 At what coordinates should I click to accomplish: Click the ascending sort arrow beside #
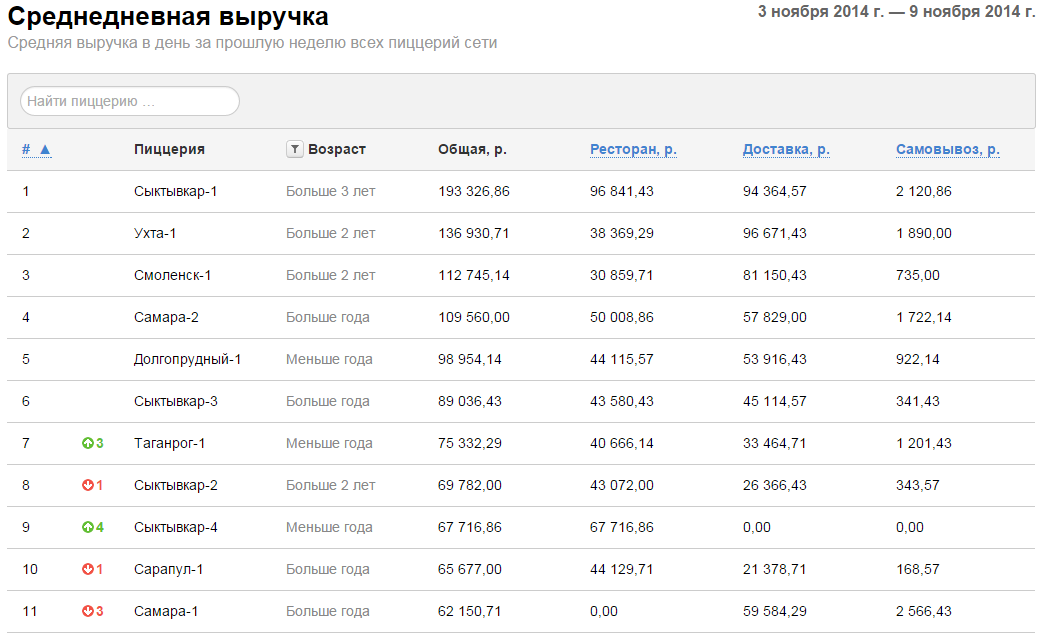pyautogui.click(x=45, y=150)
